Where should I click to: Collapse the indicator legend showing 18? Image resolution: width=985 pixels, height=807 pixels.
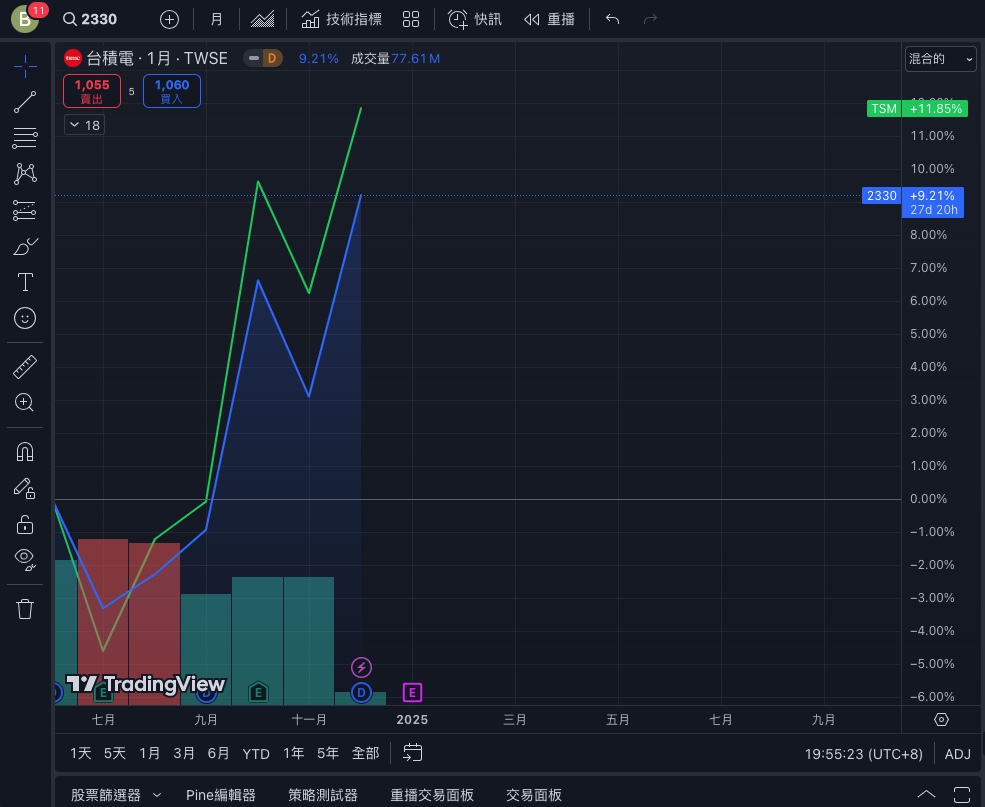[x=84, y=125]
